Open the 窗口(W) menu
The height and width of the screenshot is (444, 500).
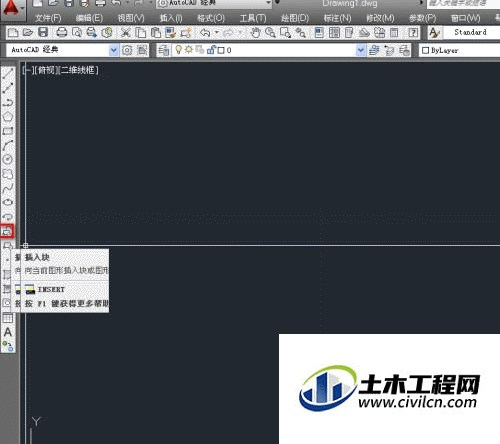(465, 18)
